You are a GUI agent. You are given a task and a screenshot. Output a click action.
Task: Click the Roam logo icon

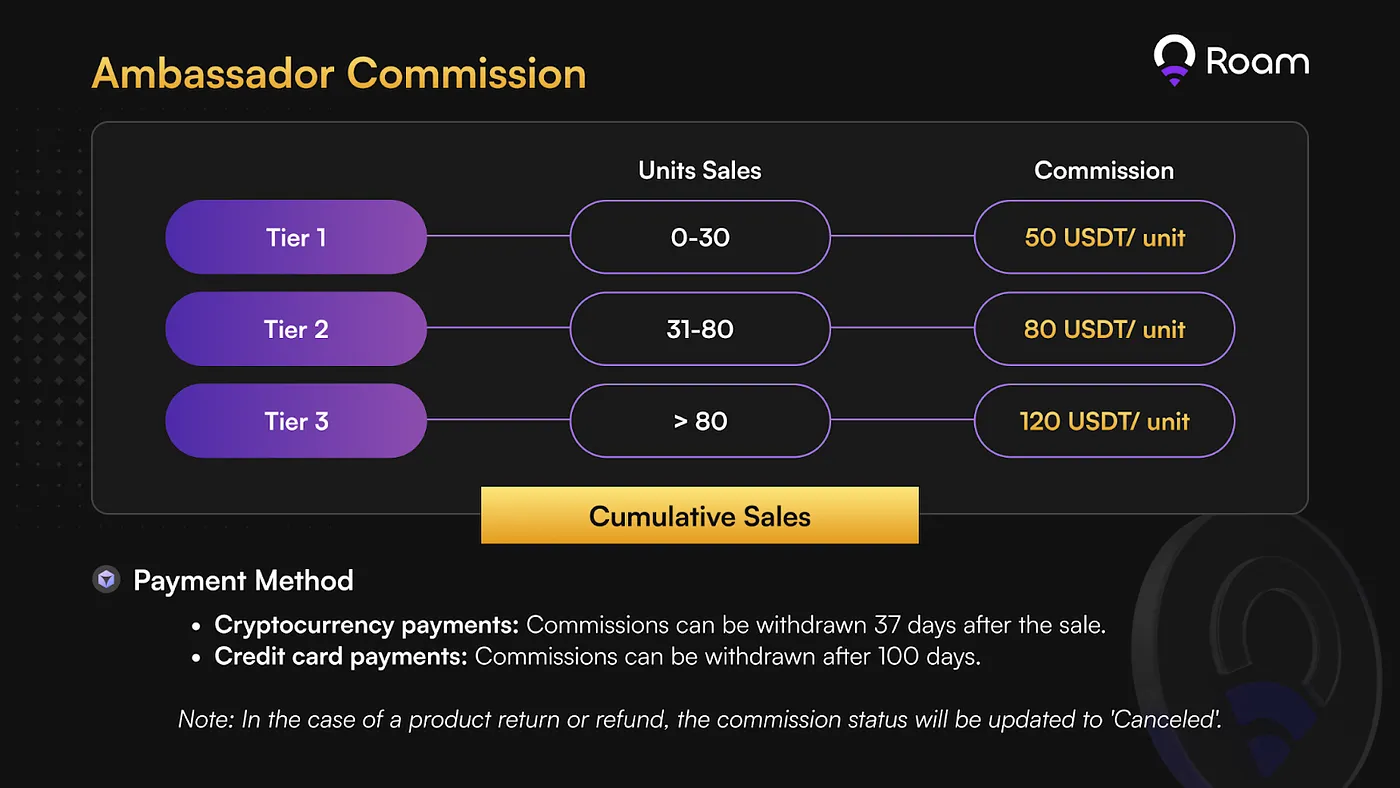(x=1174, y=60)
